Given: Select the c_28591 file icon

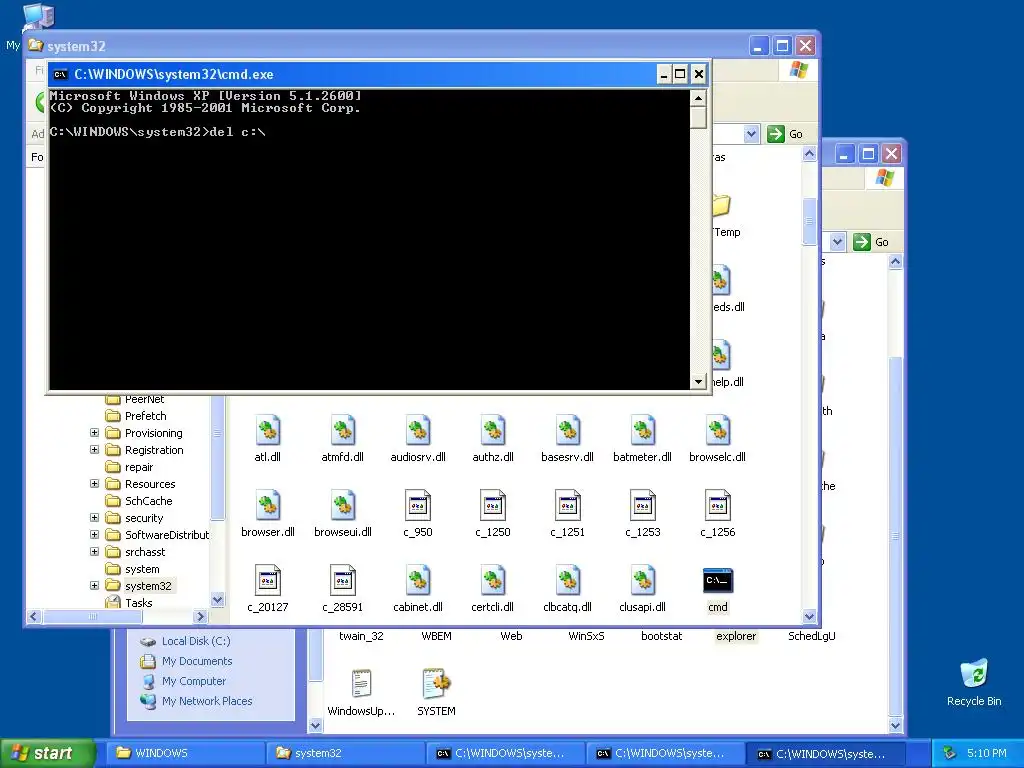Looking at the screenshot, I should coord(343,581).
